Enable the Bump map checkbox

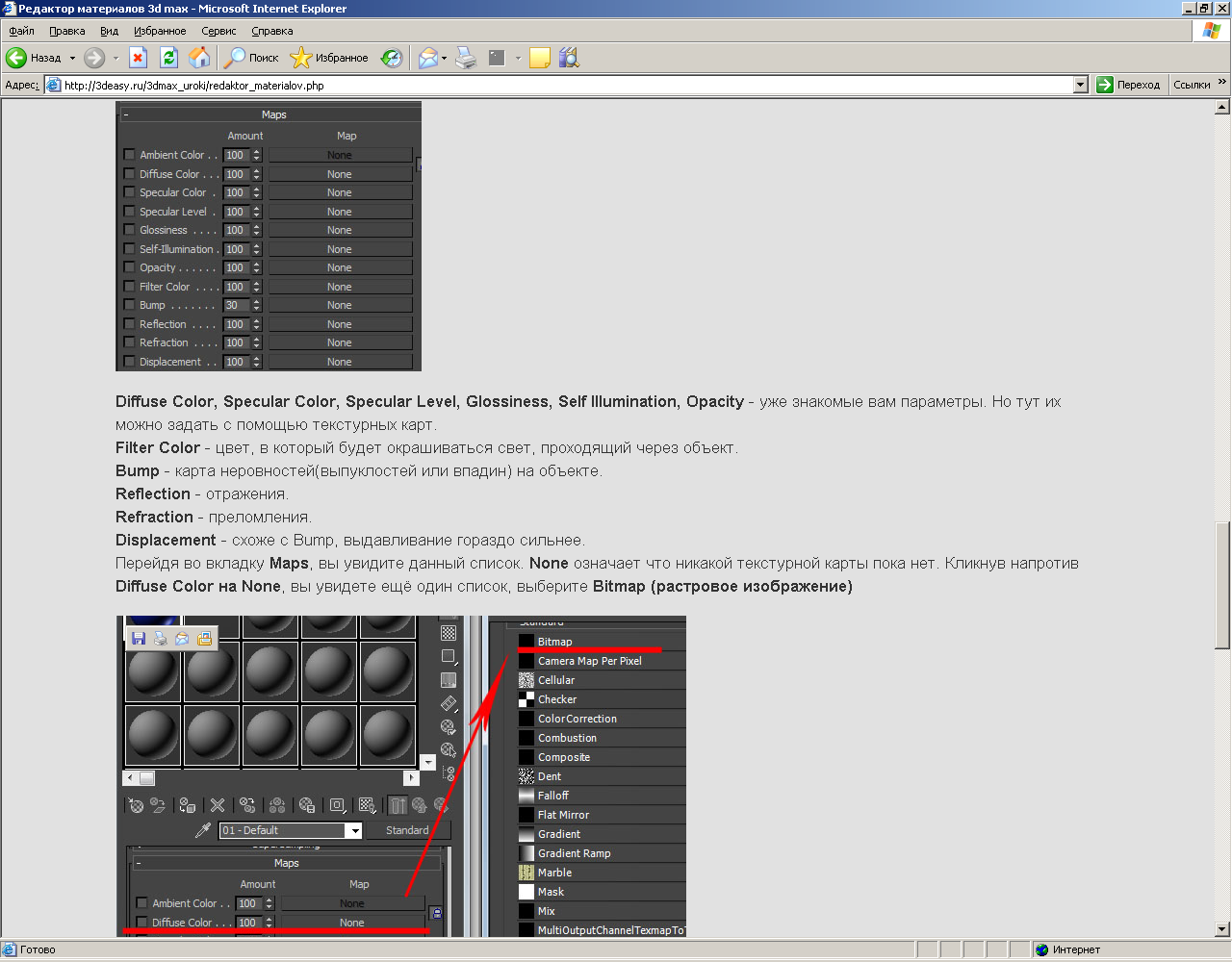(x=129, y=305)
